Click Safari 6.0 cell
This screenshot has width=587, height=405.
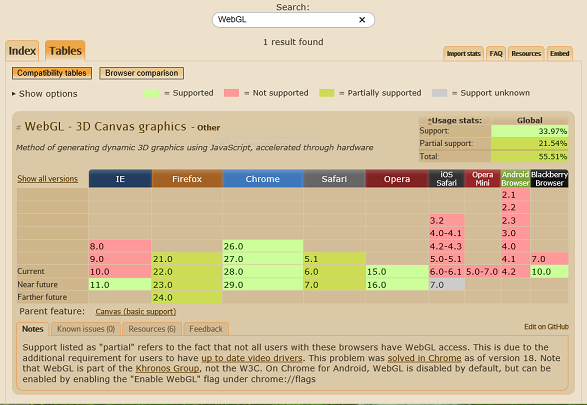pos(334,271)
